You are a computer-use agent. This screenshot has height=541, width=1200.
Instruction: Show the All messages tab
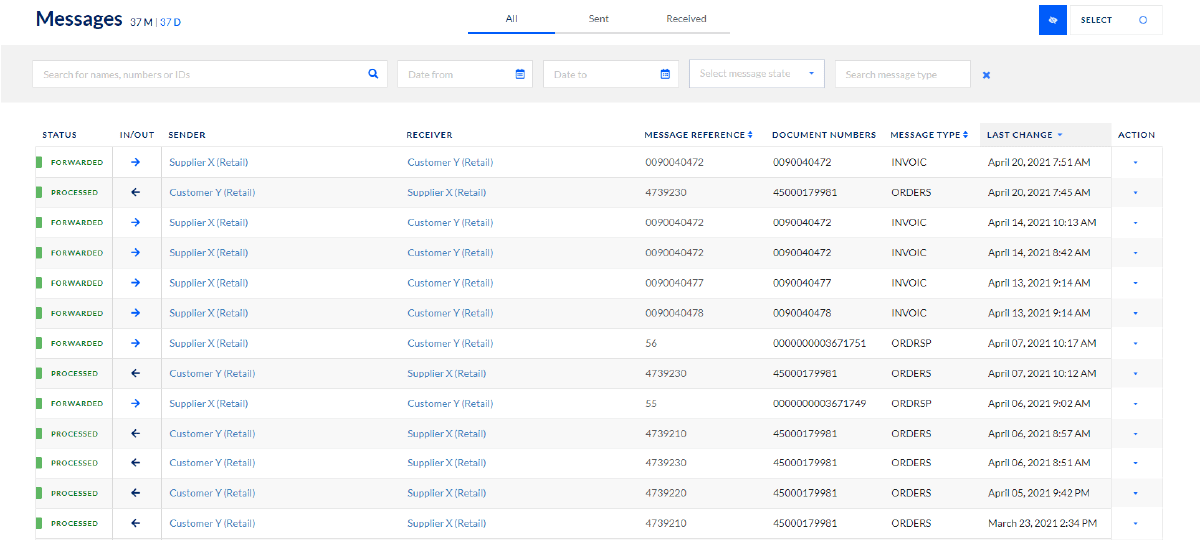[x=511, y=19]
